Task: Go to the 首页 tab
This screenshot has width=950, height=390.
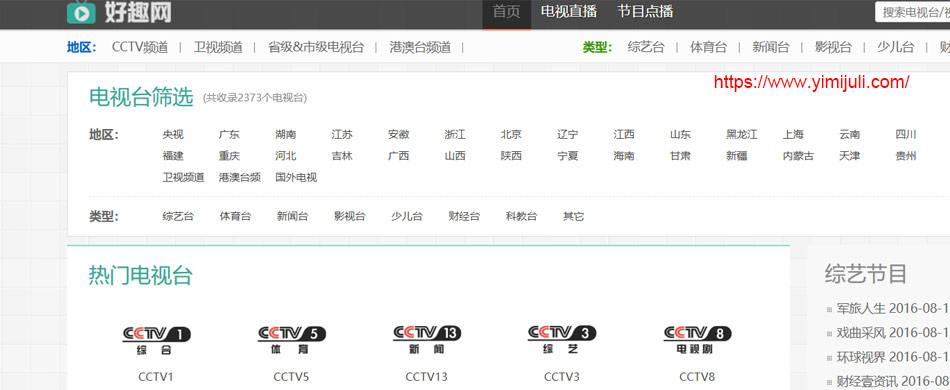Action: click(x=507, y=12)
